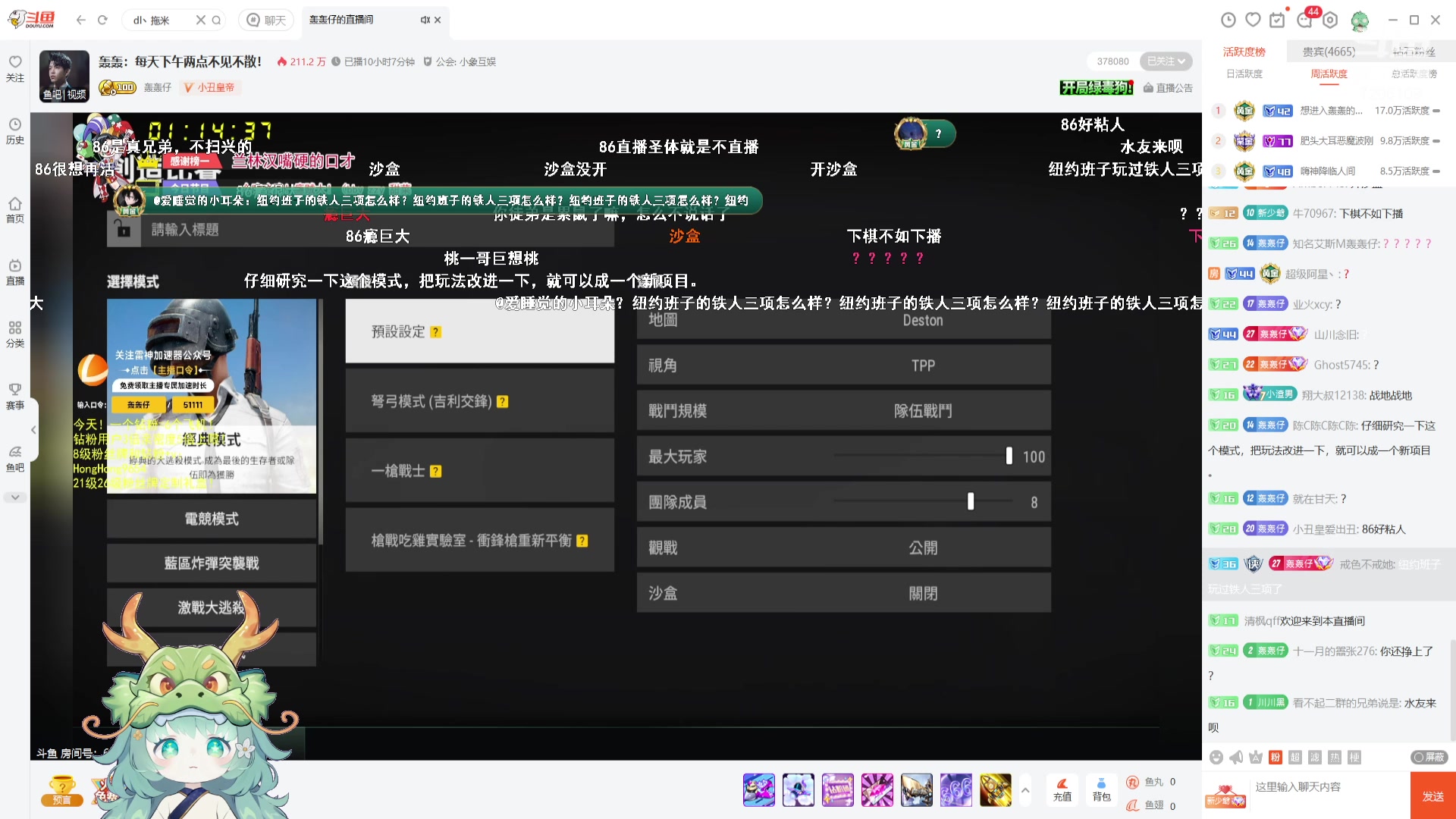This screenshot has height=819, width=1456.
Task: Open the emoji picker above chat input
Action: [x=1216, y=756]
